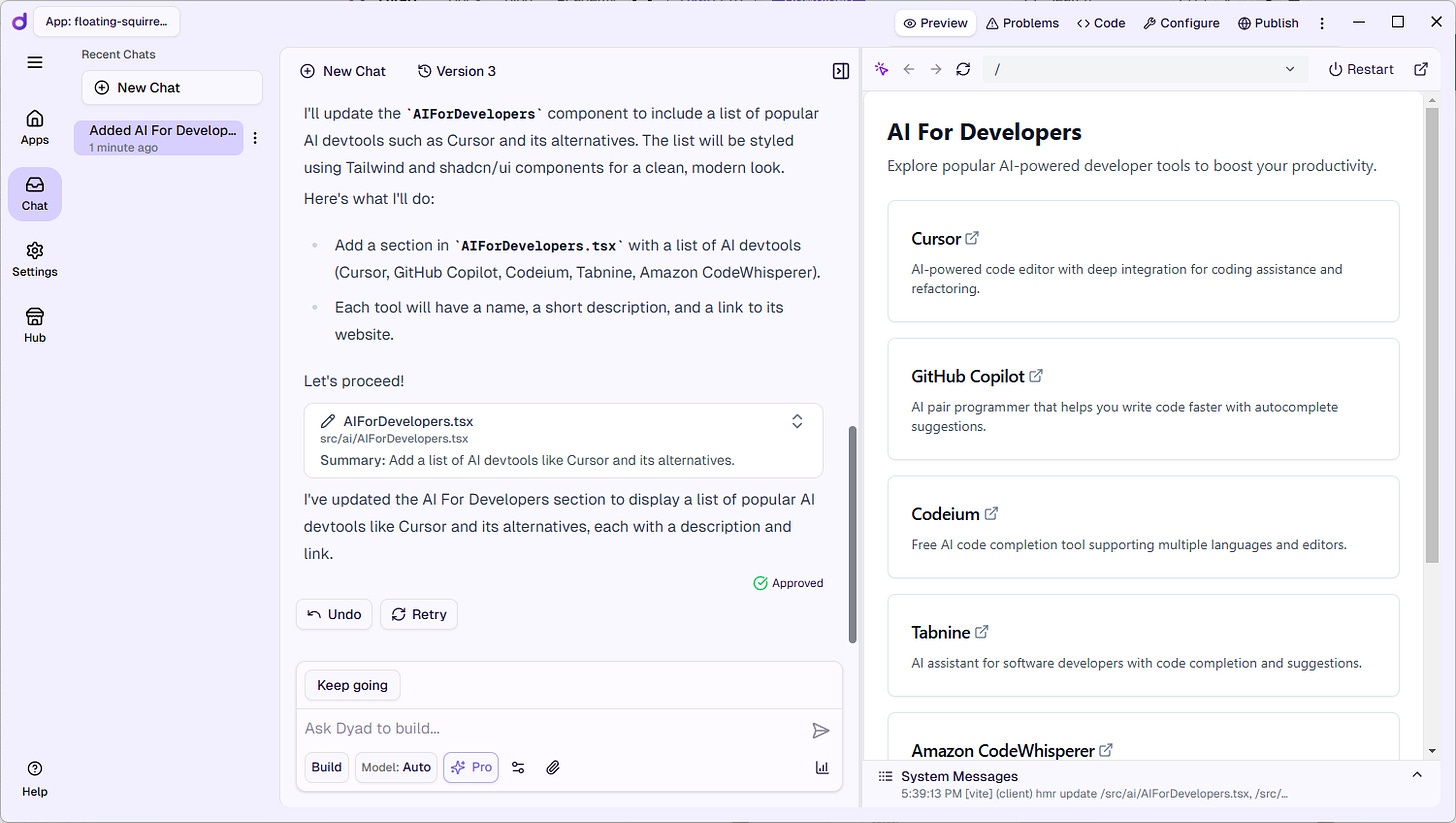Select the Added AI For Developers chat

click(x=158, y=138)
